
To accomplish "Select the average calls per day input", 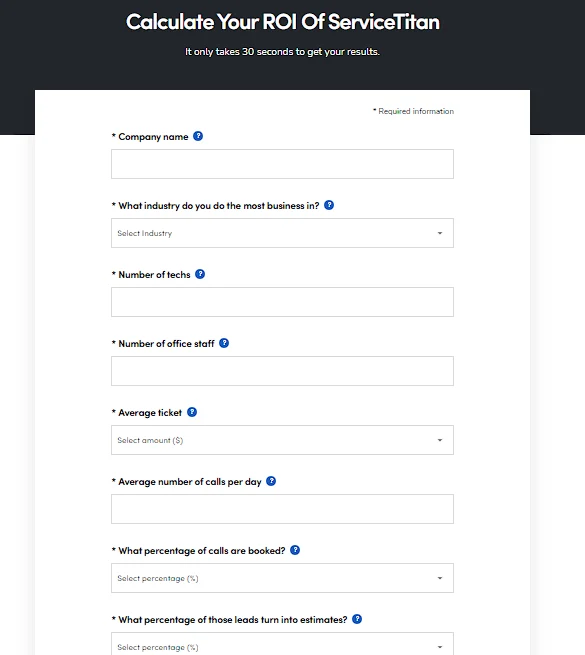I will pyautogui.click(x=282, y=509).
